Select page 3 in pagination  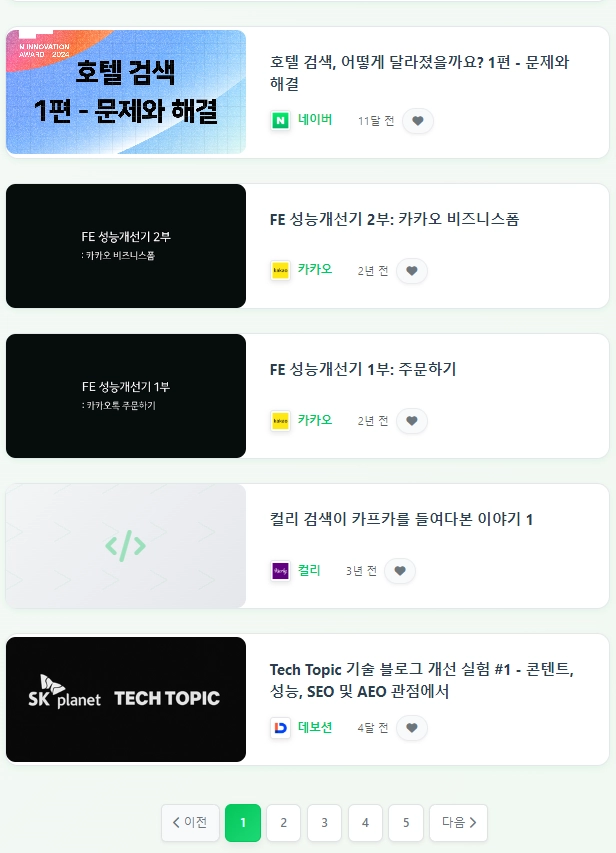tap(324, 823)
